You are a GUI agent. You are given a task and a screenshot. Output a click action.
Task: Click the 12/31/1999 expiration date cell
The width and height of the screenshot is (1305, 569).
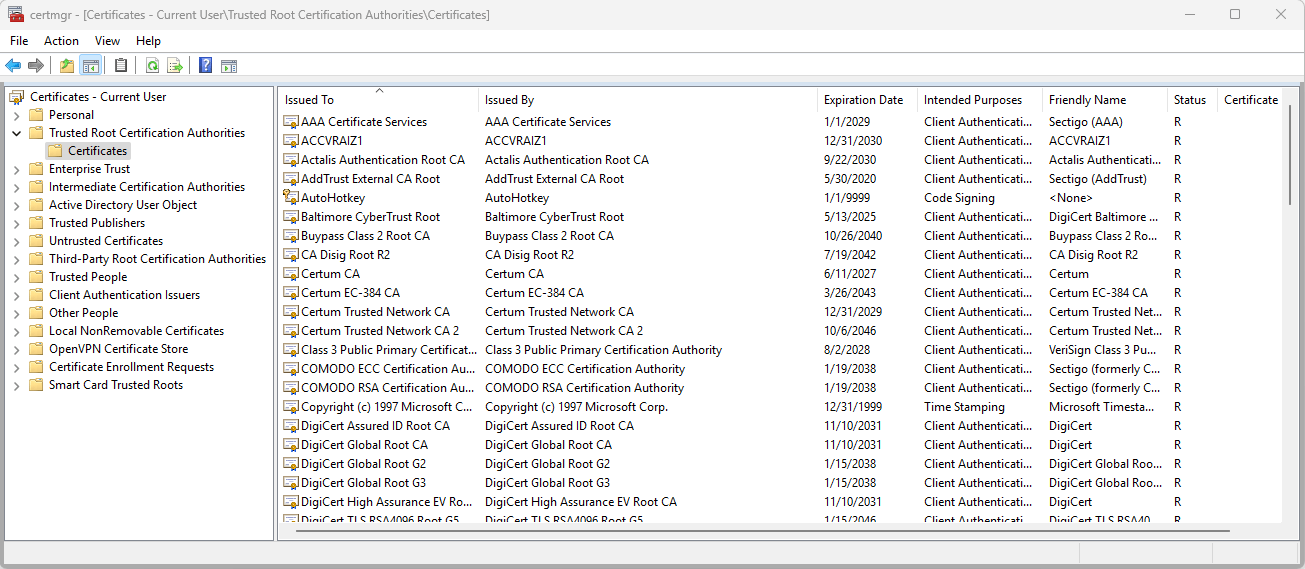point(853,407)
